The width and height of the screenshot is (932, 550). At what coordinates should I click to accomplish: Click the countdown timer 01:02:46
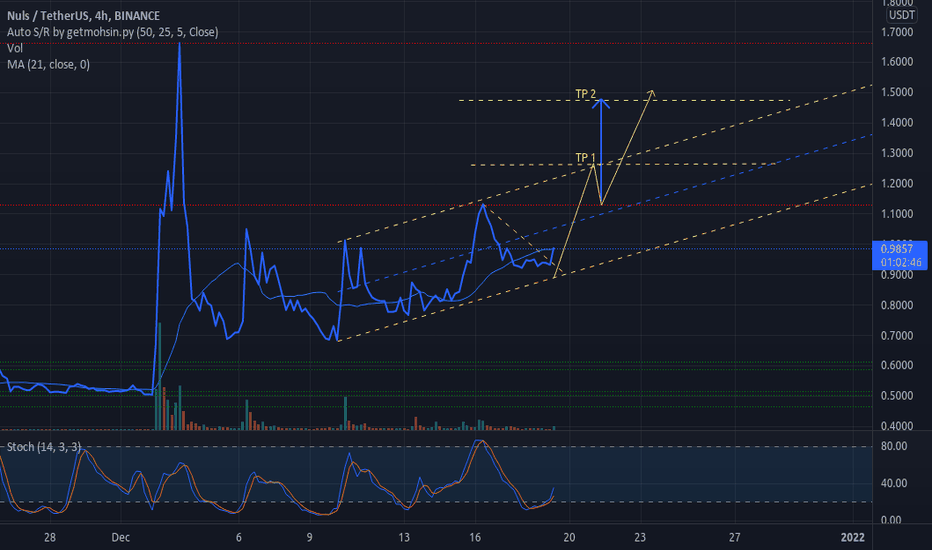click(x=901, y=262)
